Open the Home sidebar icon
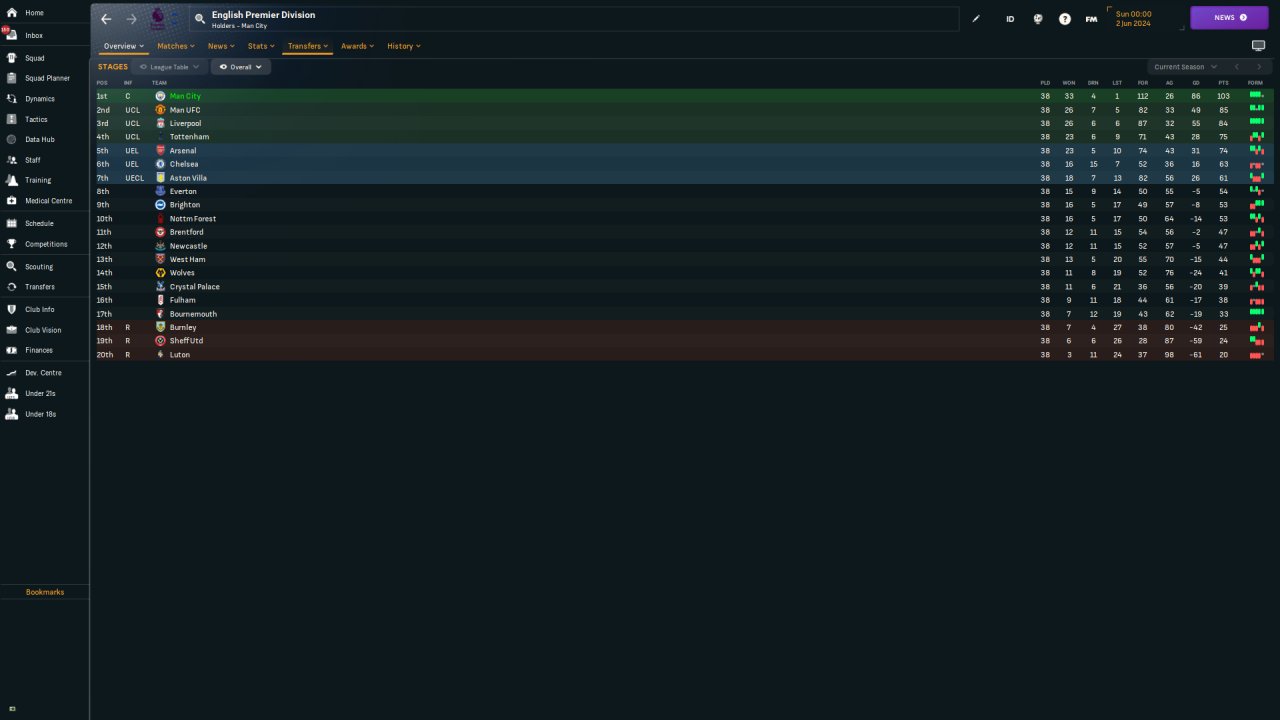The image size is (1280, 720). pos(11,13)
